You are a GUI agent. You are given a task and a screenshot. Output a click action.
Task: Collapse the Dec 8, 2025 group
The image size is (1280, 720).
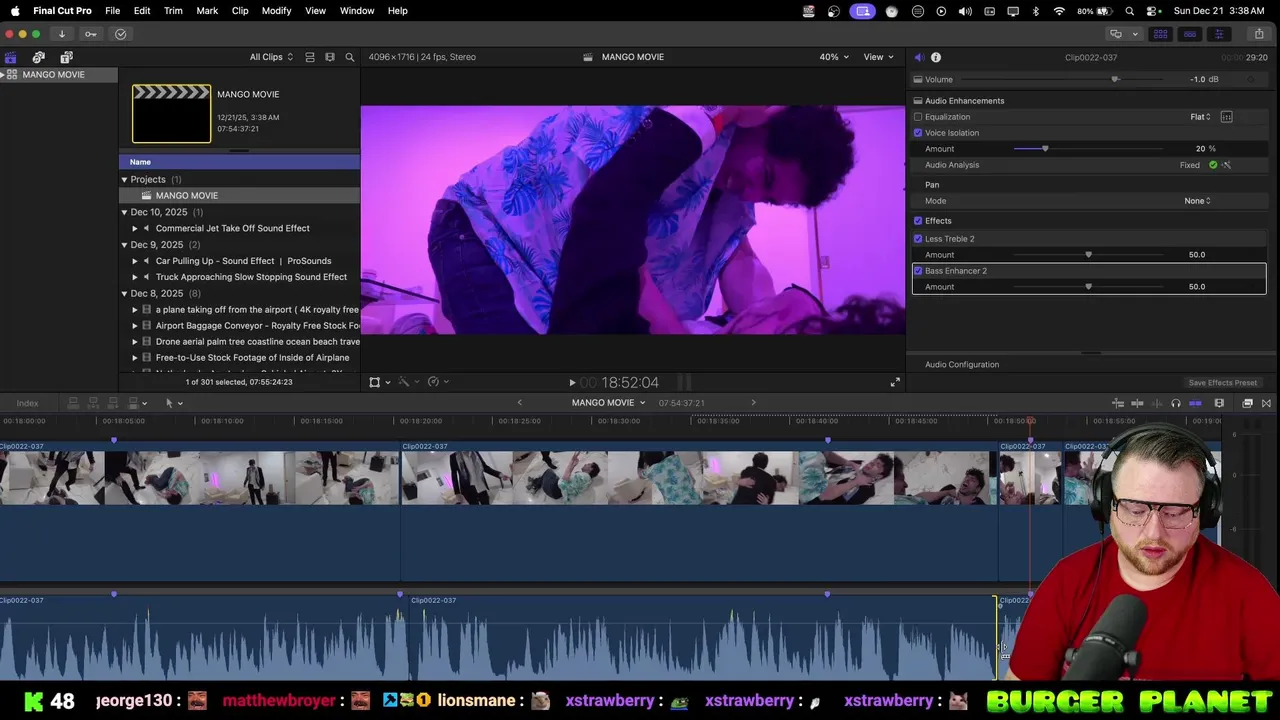tap(125, 294)
